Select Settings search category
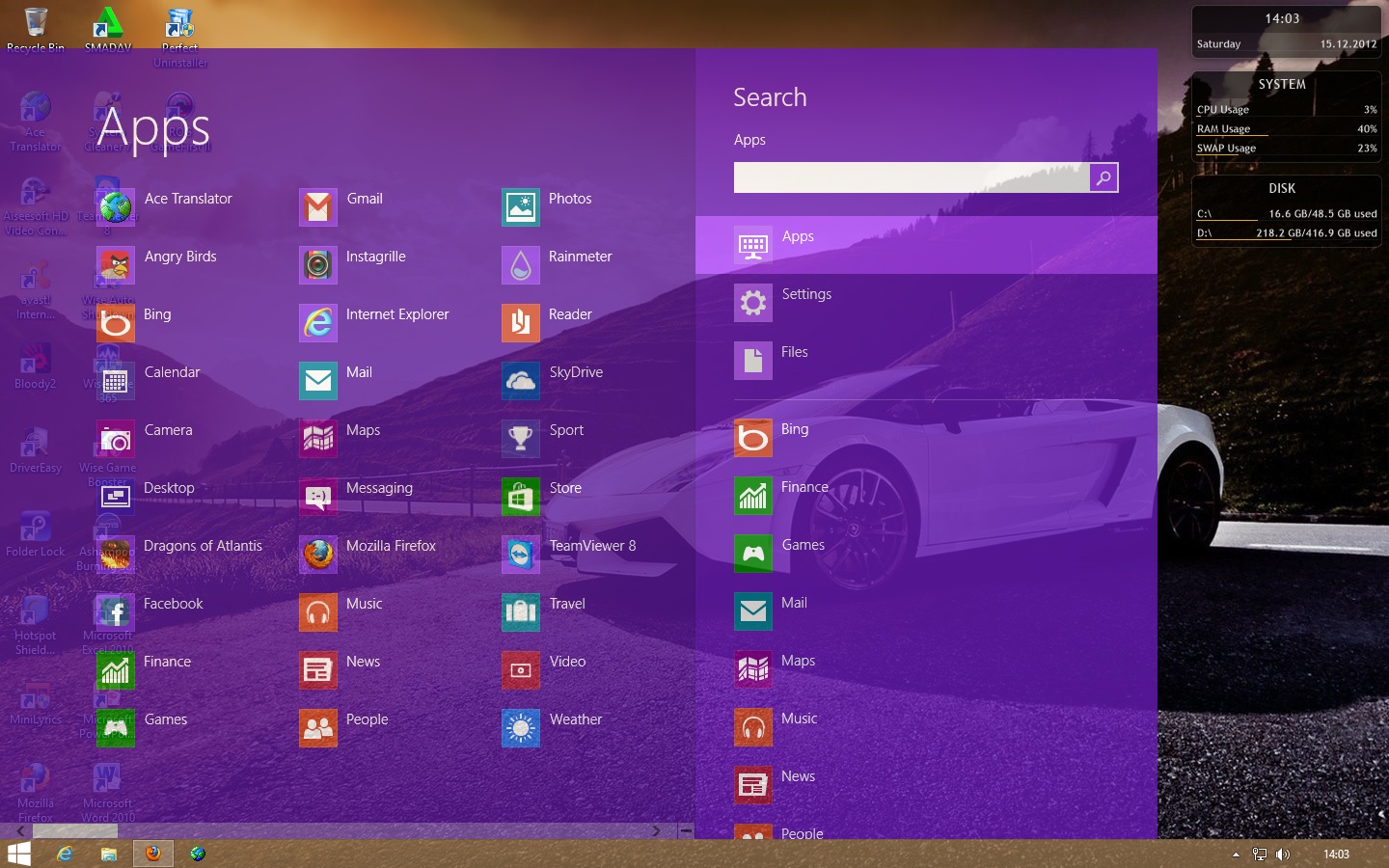The width and height of the screenshot is (1389, 868). point(926,303)
